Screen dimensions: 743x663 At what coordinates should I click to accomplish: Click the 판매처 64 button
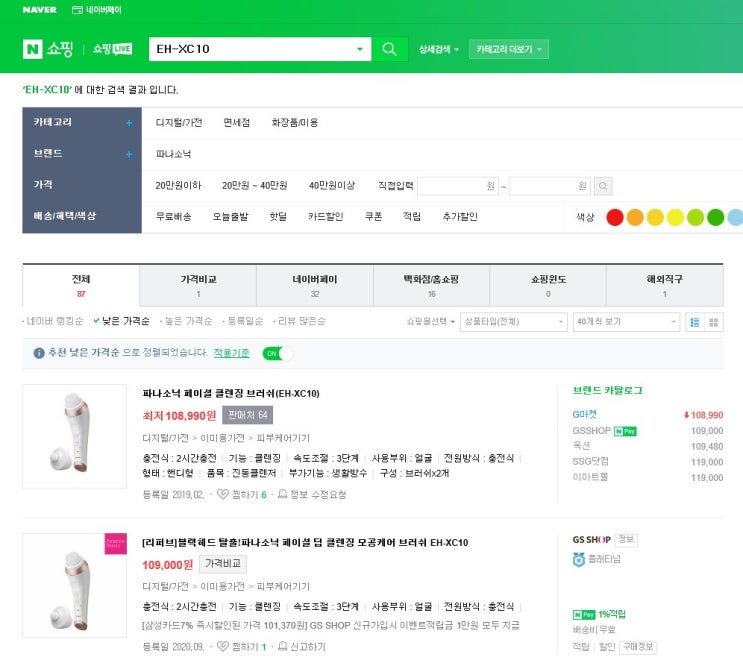point(247,415)
